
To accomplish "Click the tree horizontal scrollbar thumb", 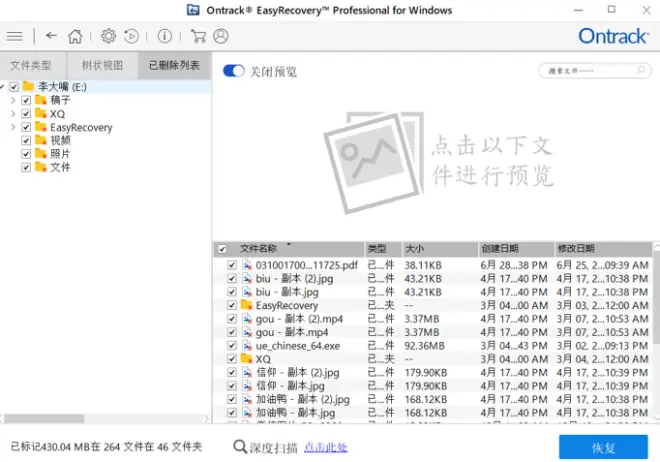I will coord(44,419).
